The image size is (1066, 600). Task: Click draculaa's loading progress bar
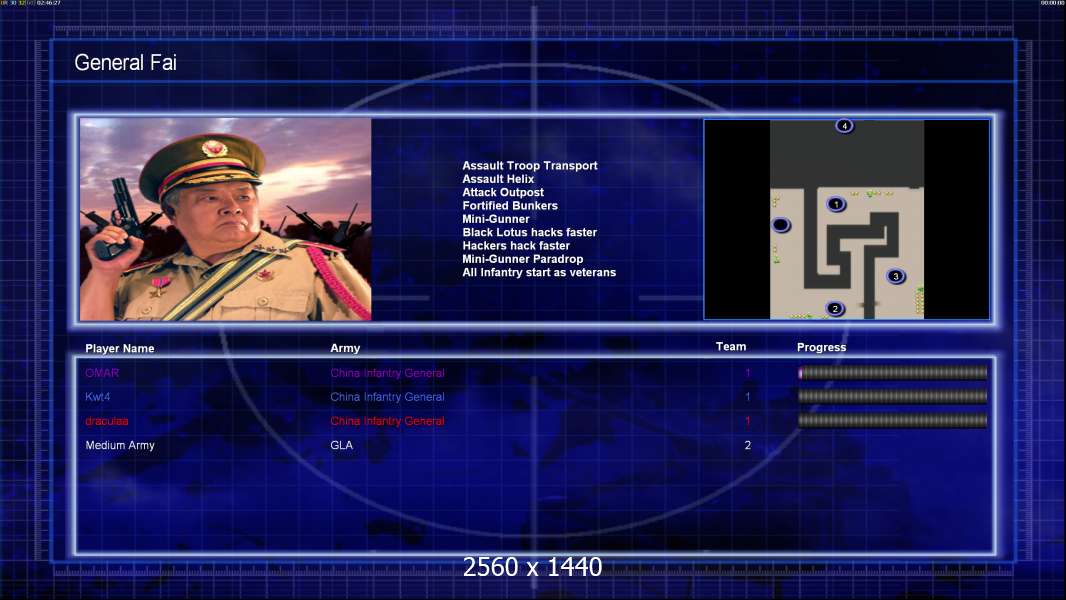pyautogui.click(x=893, y=421)
